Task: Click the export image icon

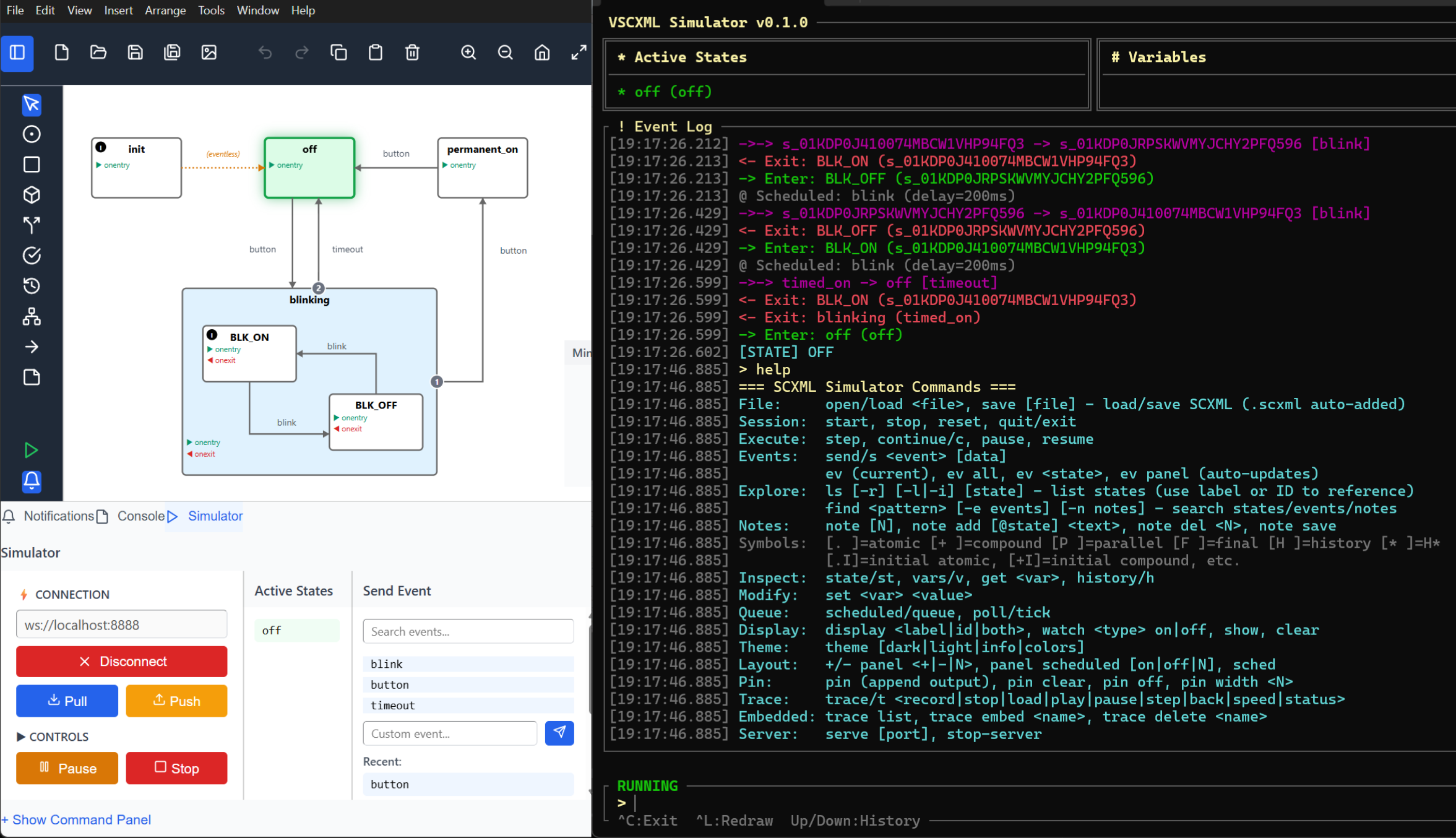Action: (x=209, y=53)
